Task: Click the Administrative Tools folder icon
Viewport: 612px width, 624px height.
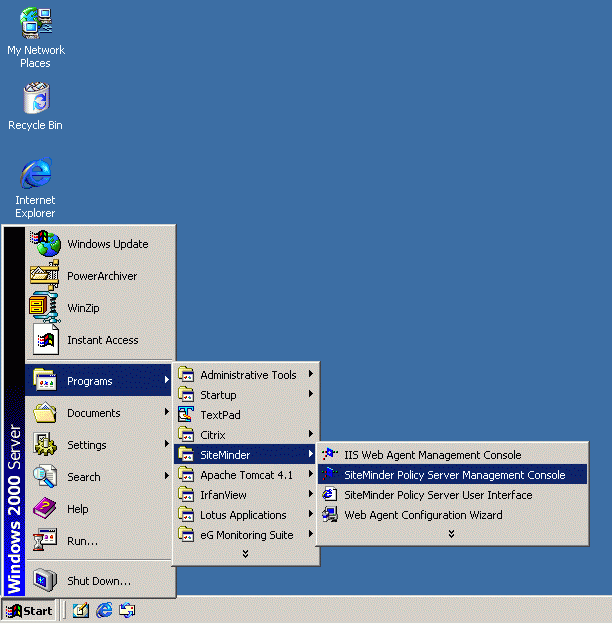Action: (186, 374)
